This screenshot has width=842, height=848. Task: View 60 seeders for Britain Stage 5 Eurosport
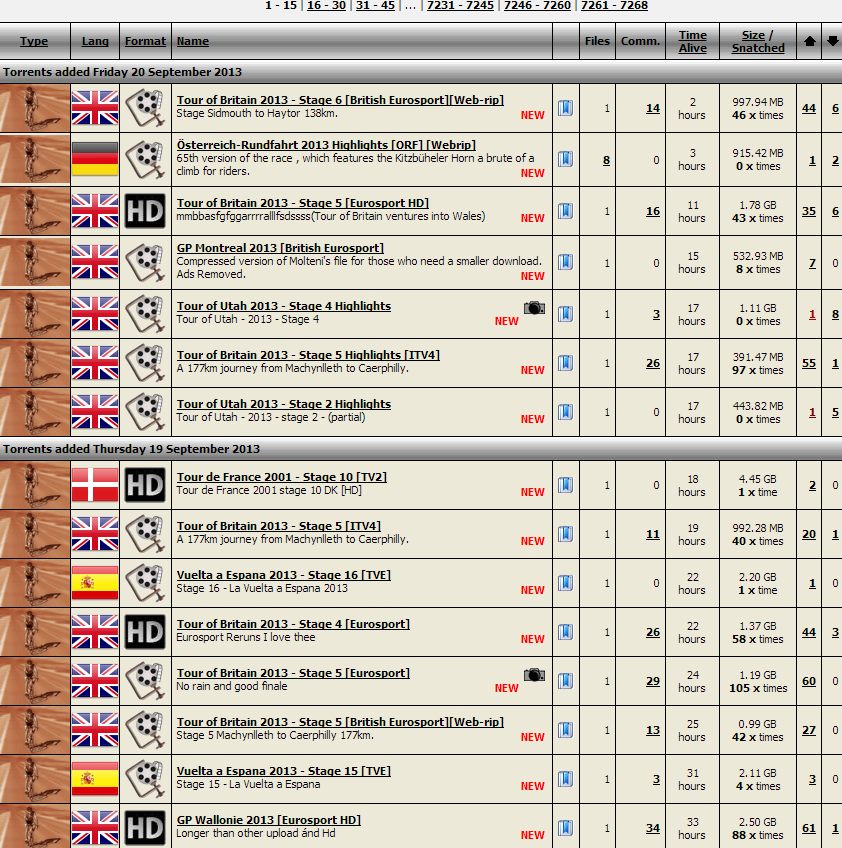click(x=809, y=681)
